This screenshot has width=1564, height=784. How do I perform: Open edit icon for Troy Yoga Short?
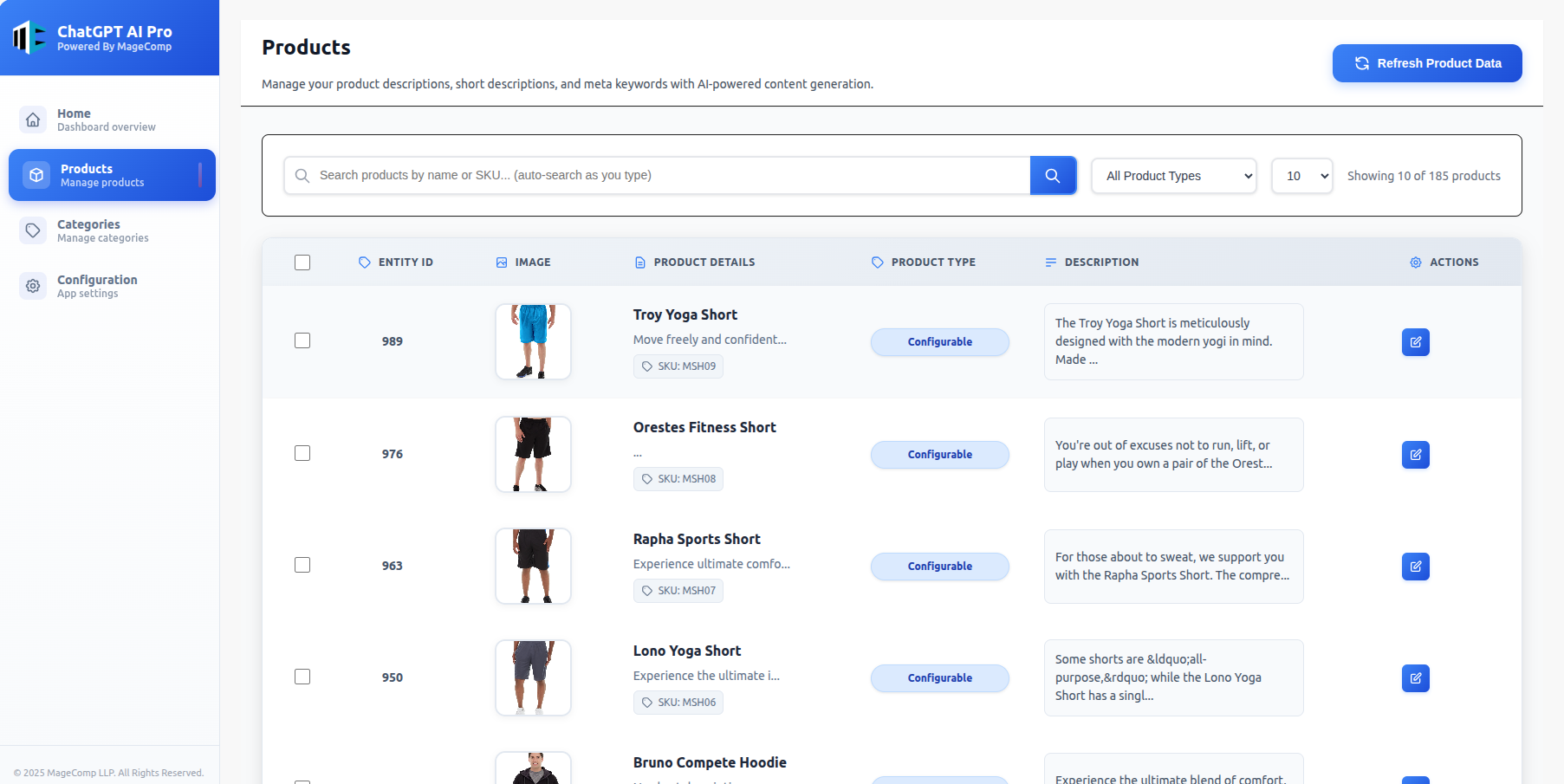click(1415, 342)
